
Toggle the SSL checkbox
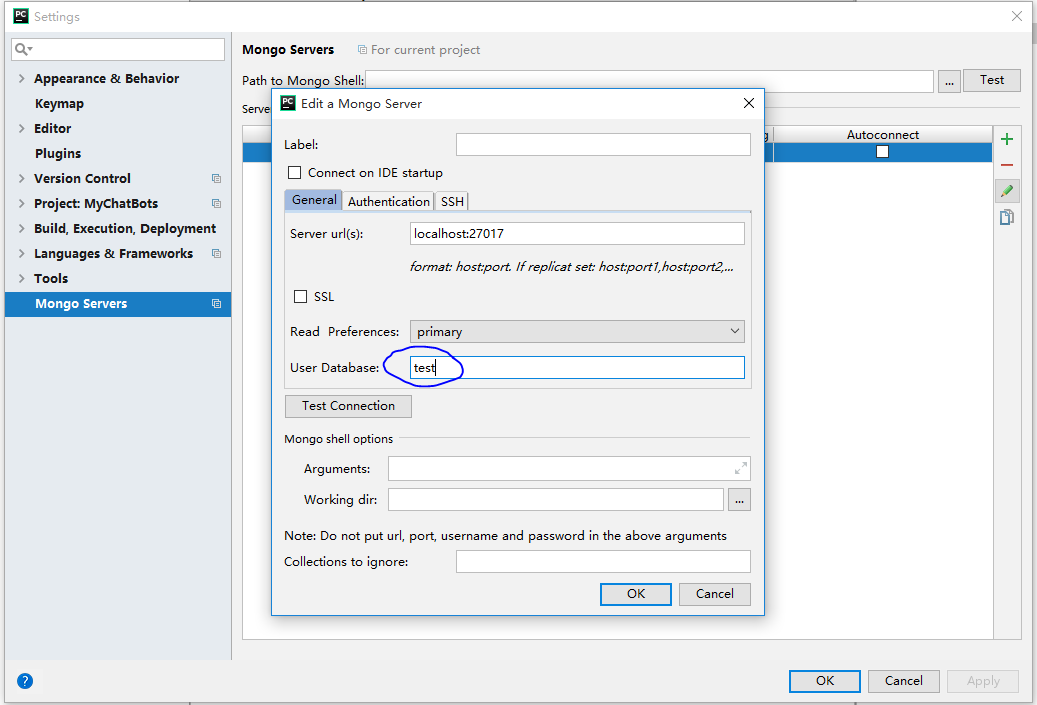click(x=300, y=296)
